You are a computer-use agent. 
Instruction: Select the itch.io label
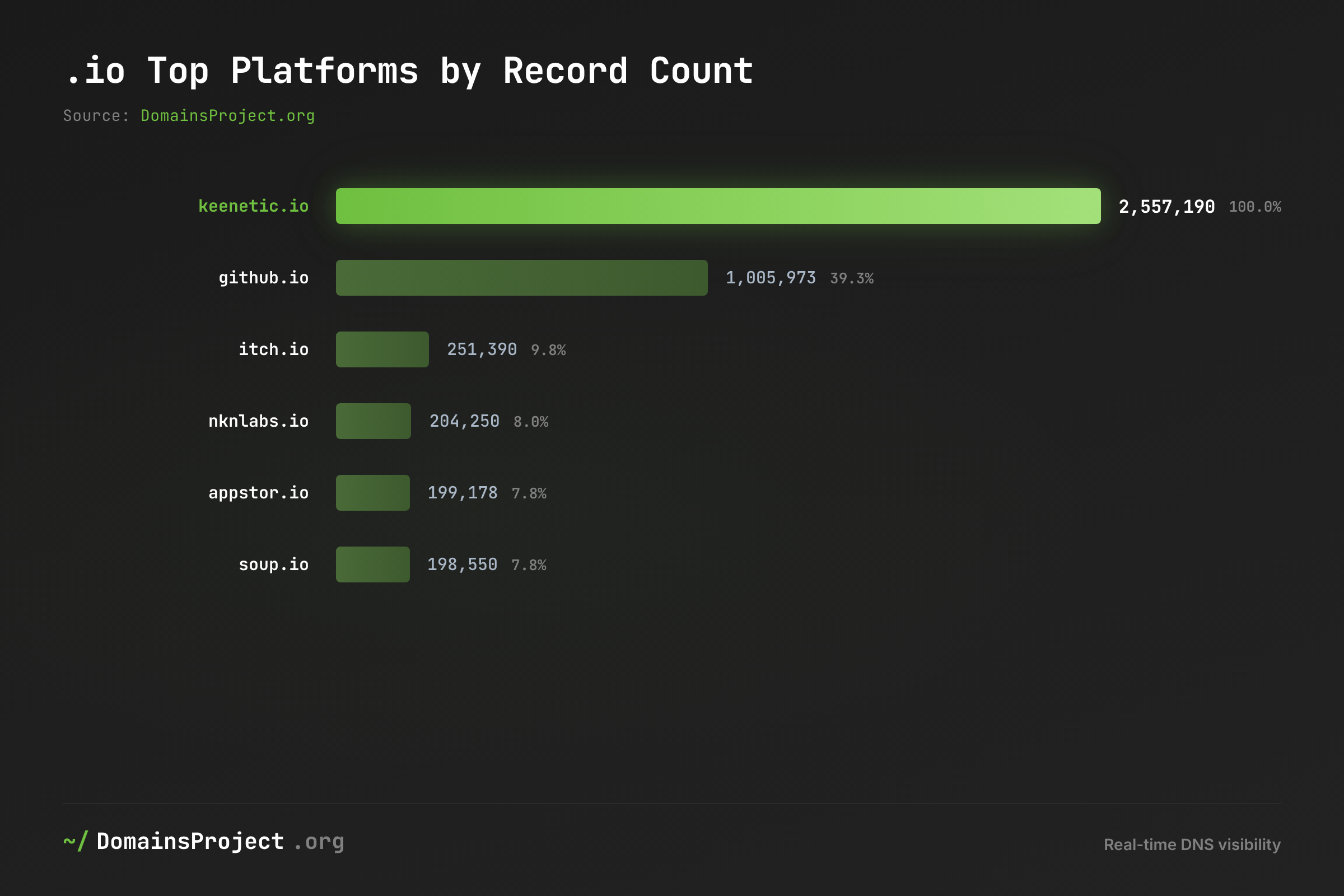coord(273,349)
